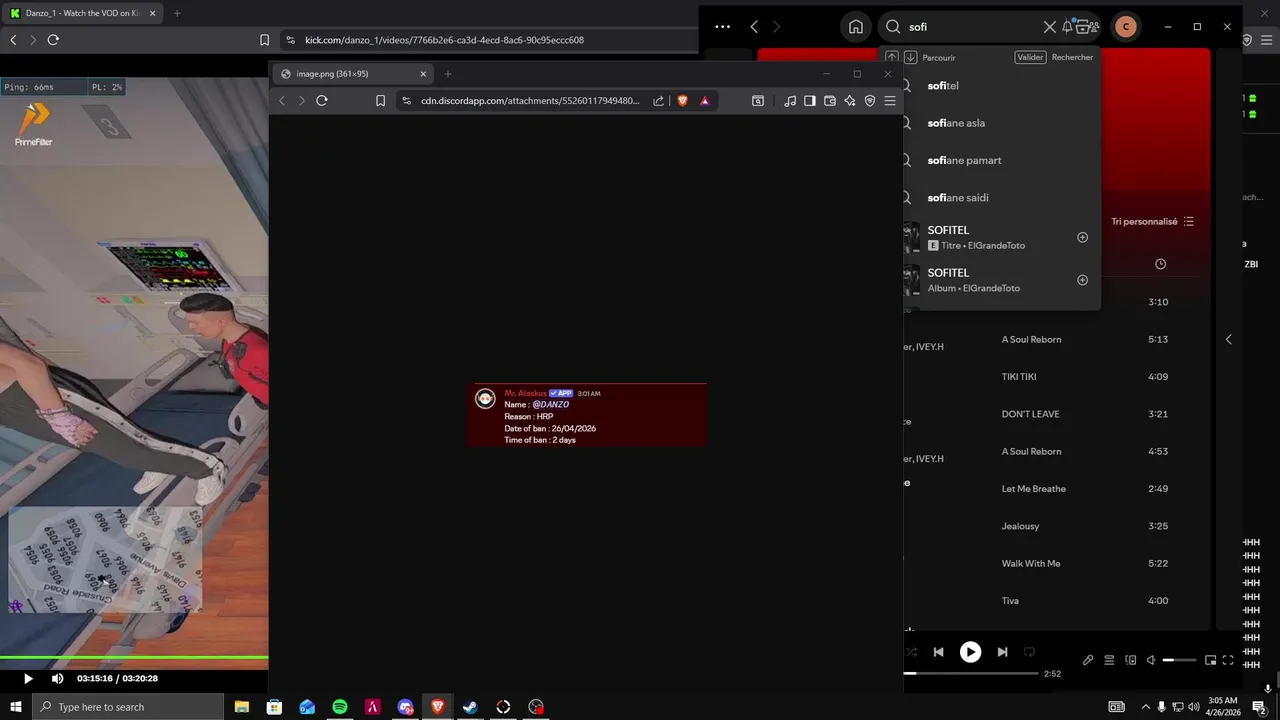Select the Jealousy track

[1020, 526]
